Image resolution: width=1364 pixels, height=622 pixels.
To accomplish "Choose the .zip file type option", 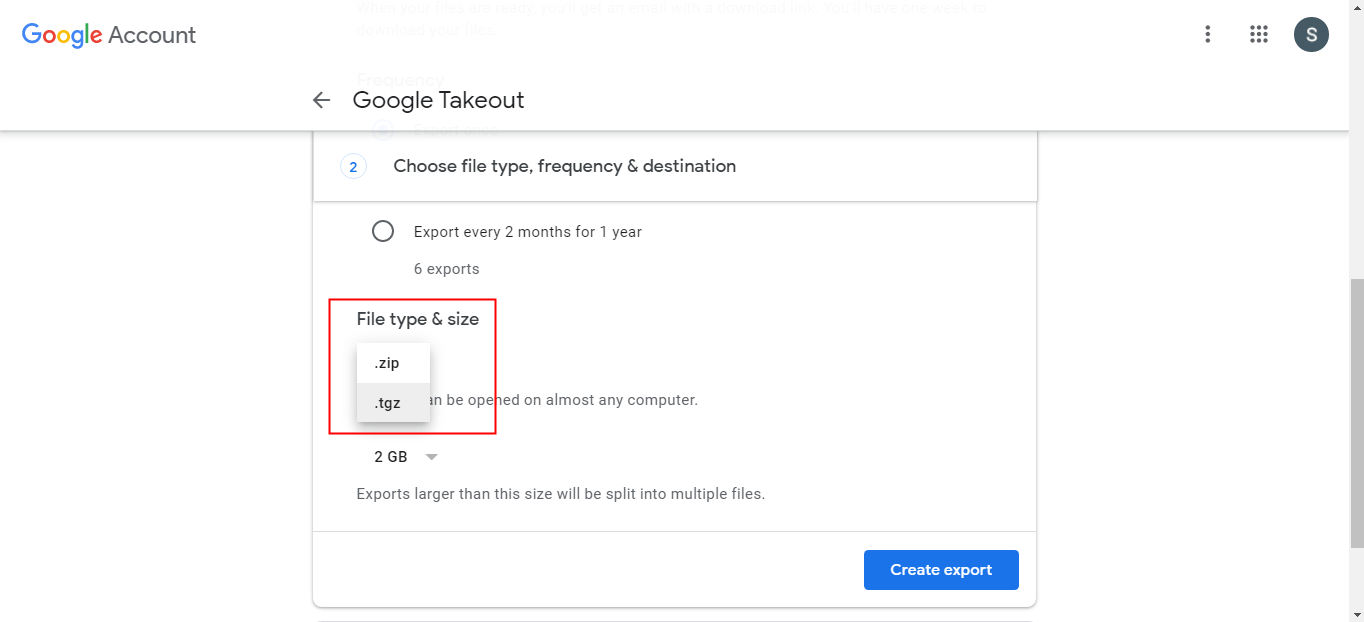I will (x=388, y=363).
